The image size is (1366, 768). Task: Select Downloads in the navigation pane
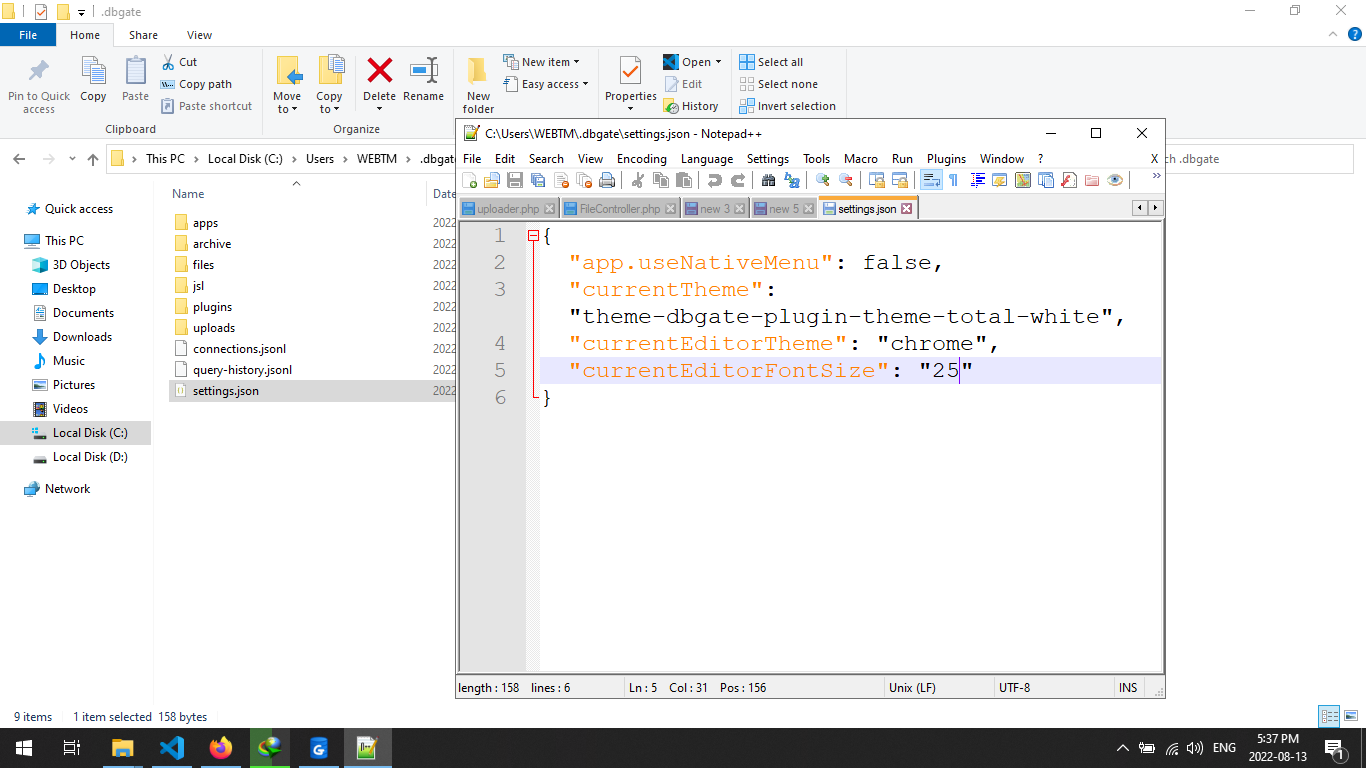(82, 337)
